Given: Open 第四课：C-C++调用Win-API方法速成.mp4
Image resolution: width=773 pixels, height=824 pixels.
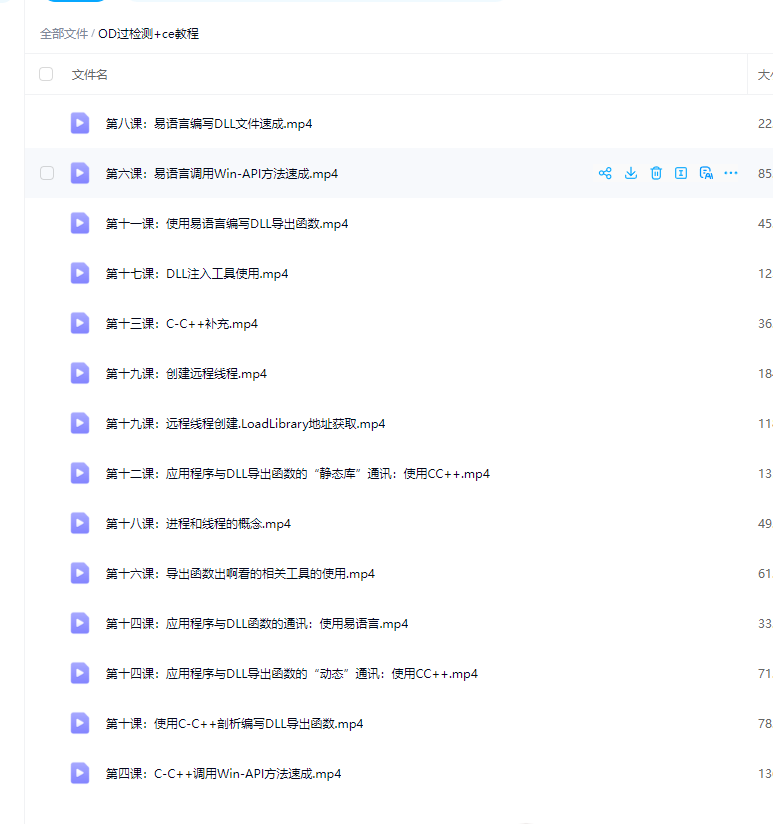Looking at the screenshot, I should pyautogui.click(x=223, y=773).
